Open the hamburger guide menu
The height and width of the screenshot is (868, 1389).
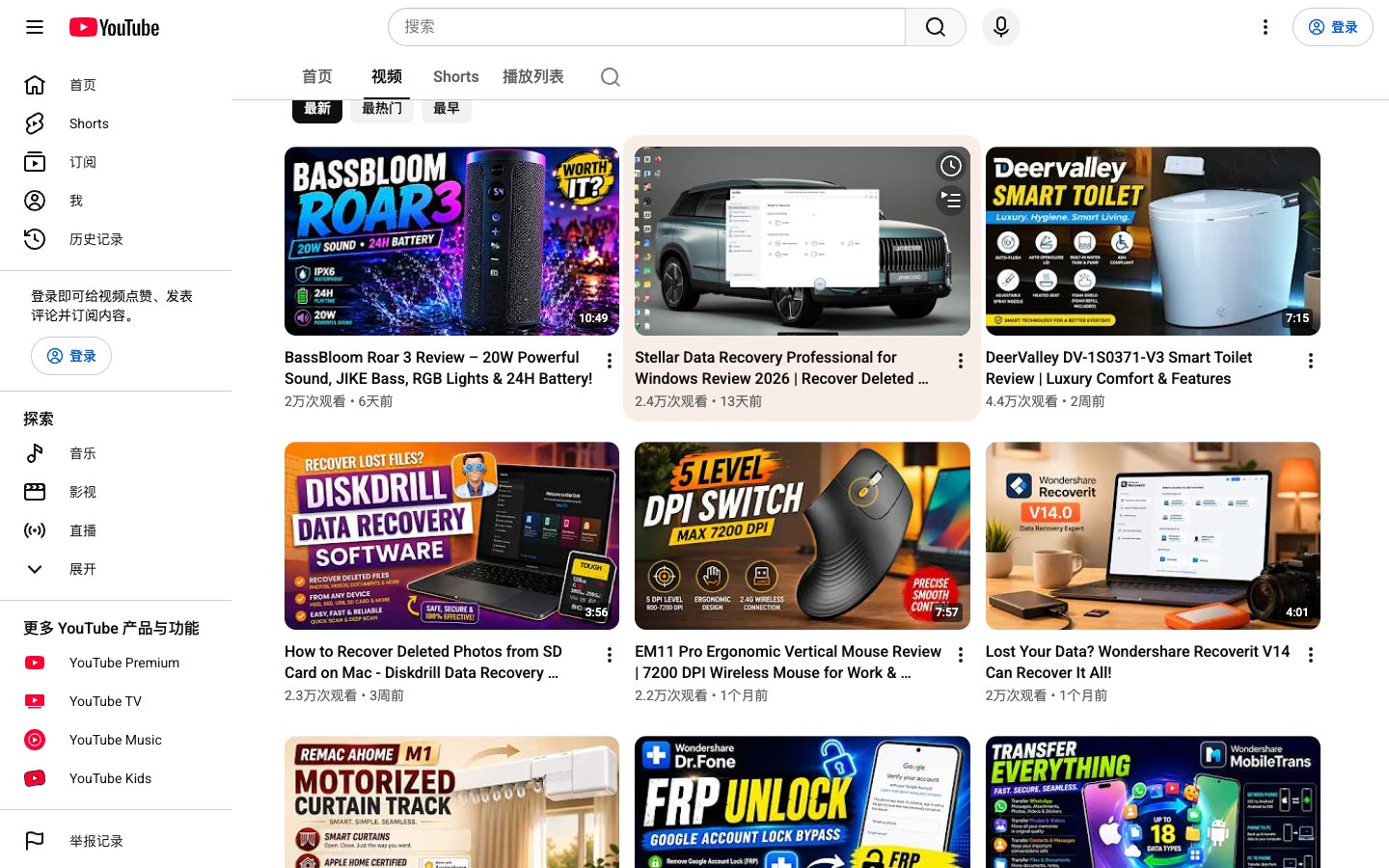coord(35,27)
